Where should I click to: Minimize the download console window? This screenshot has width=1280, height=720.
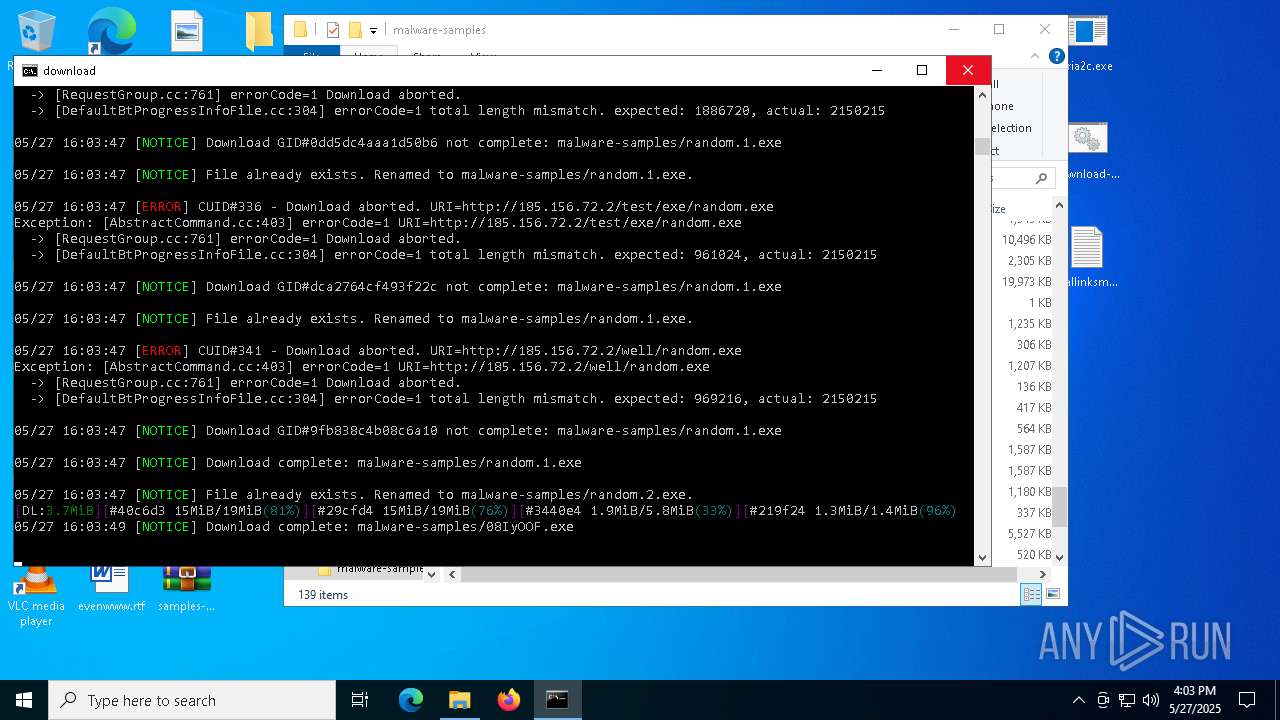[x=876, y=70]
